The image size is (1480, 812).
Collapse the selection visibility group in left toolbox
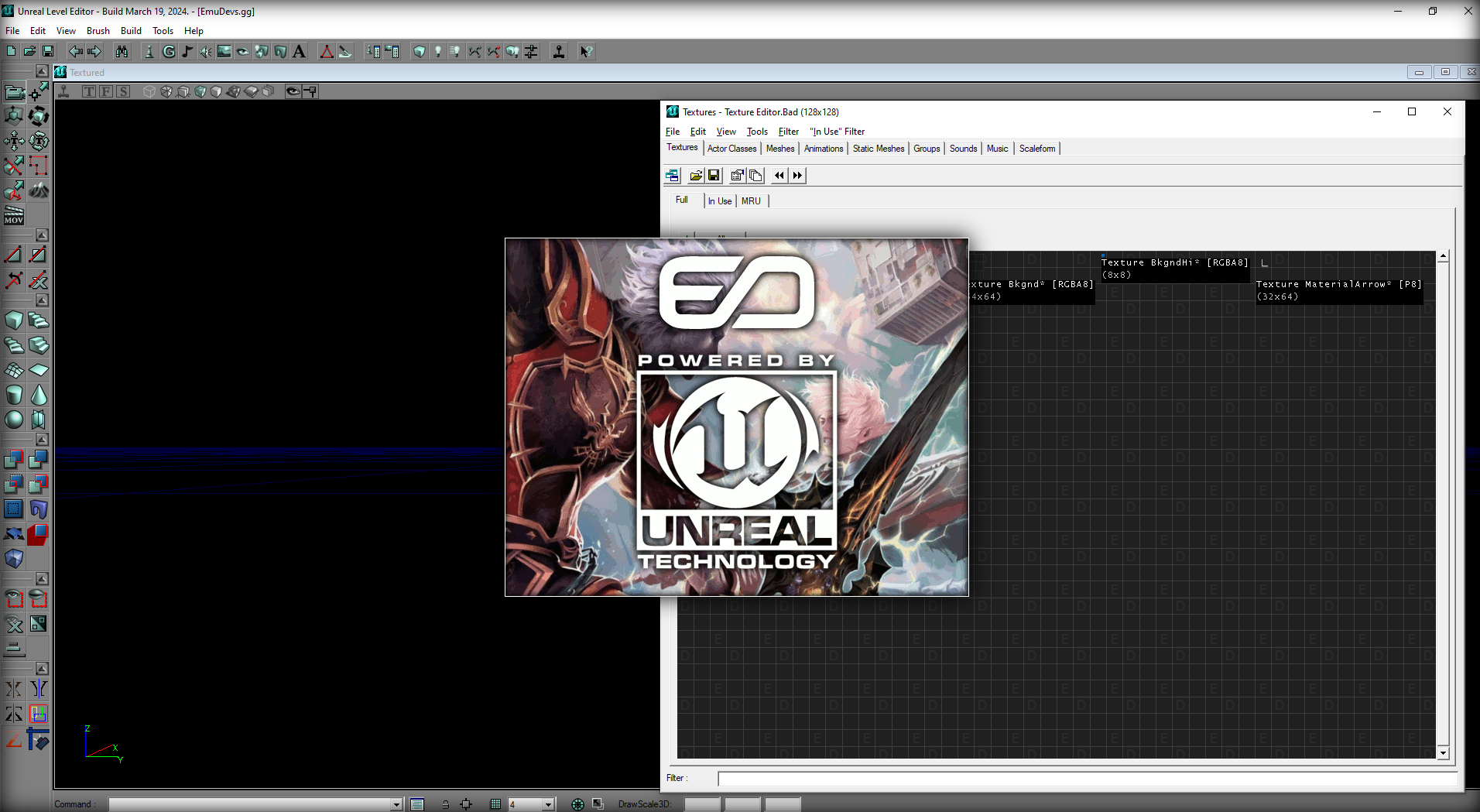pos(43,578)
